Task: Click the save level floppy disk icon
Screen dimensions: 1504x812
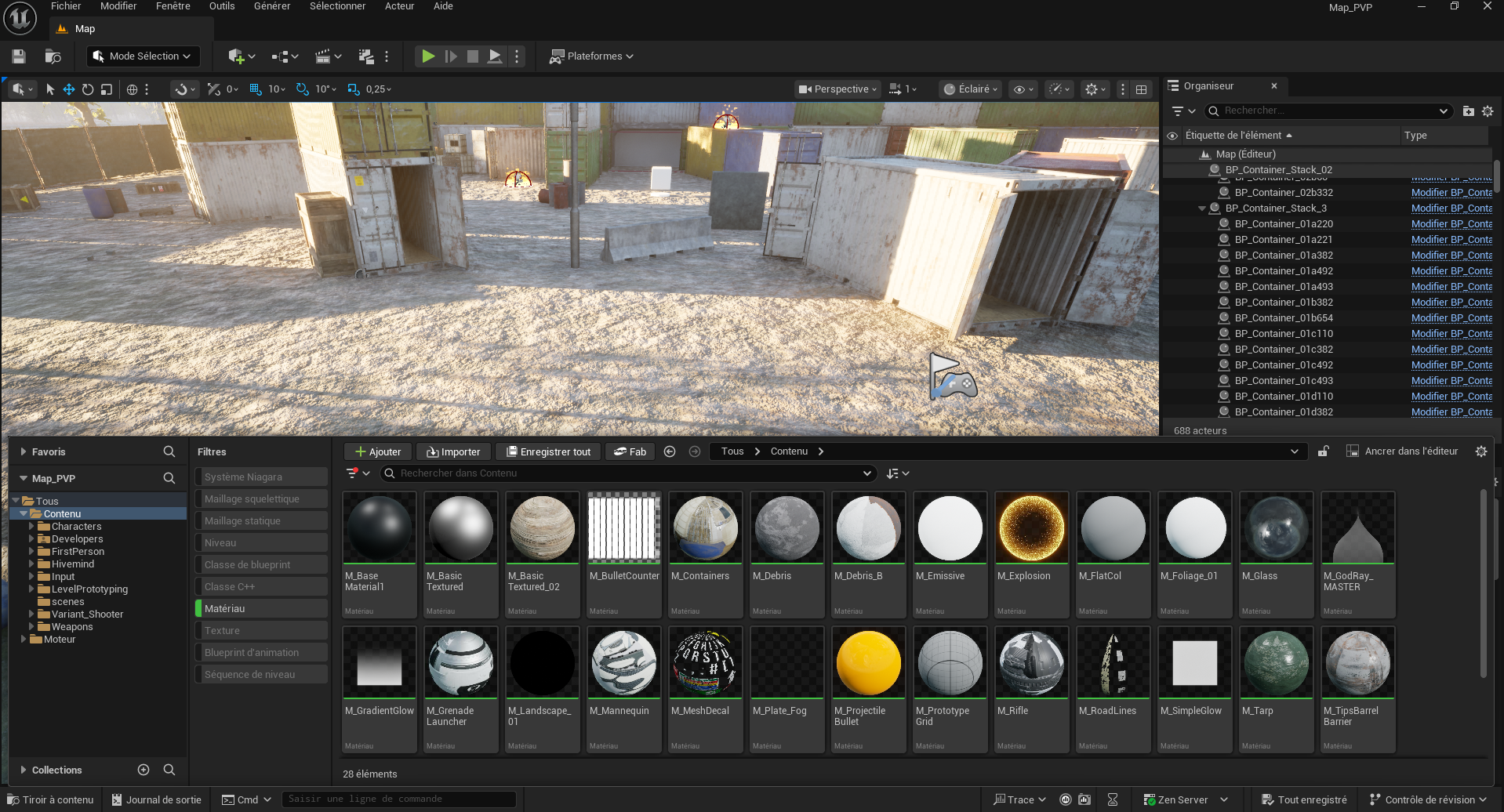Action: click(x=19, y=56)
